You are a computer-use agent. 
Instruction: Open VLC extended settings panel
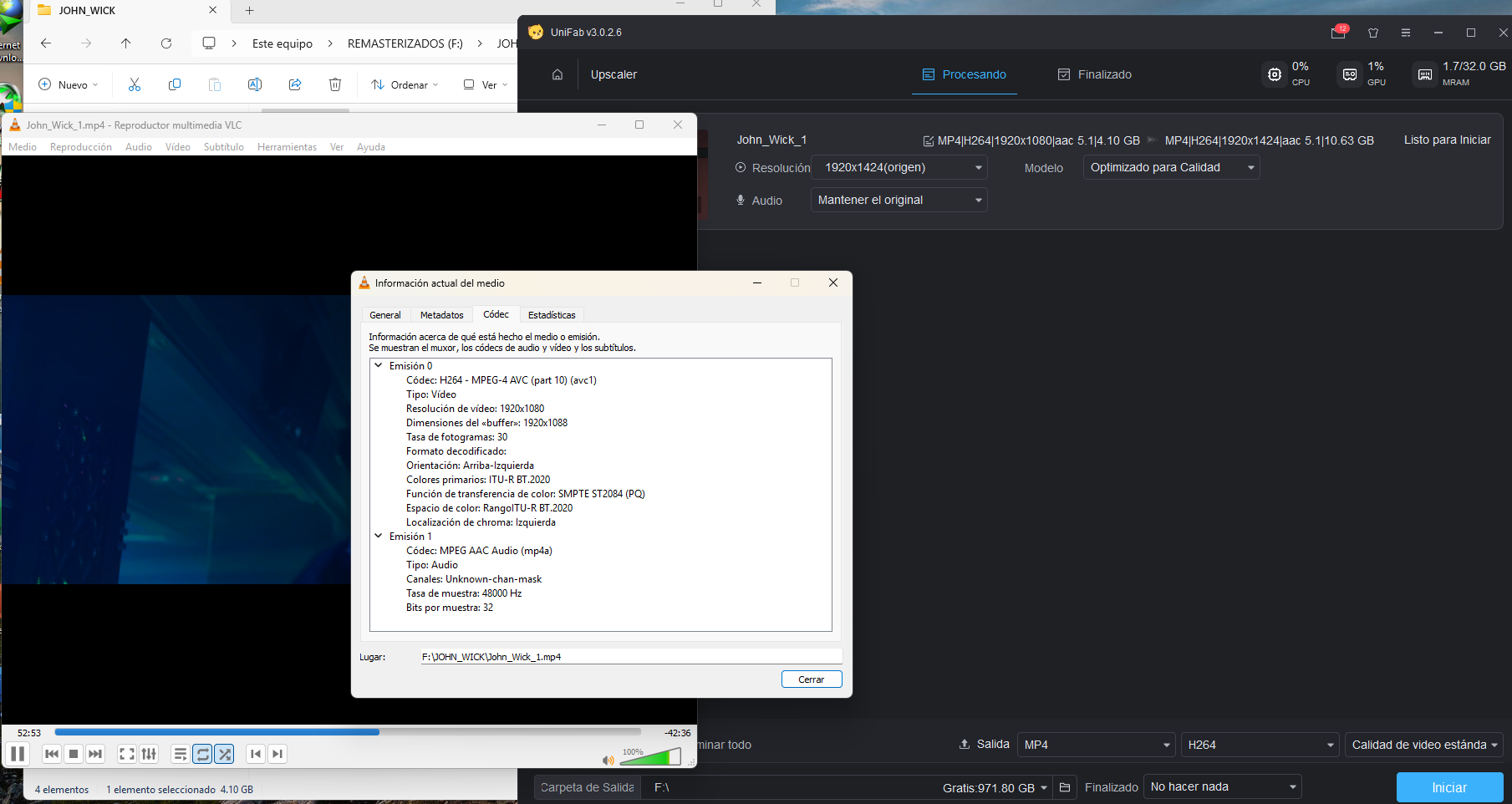pyautogui.click(x=149, y=754)
